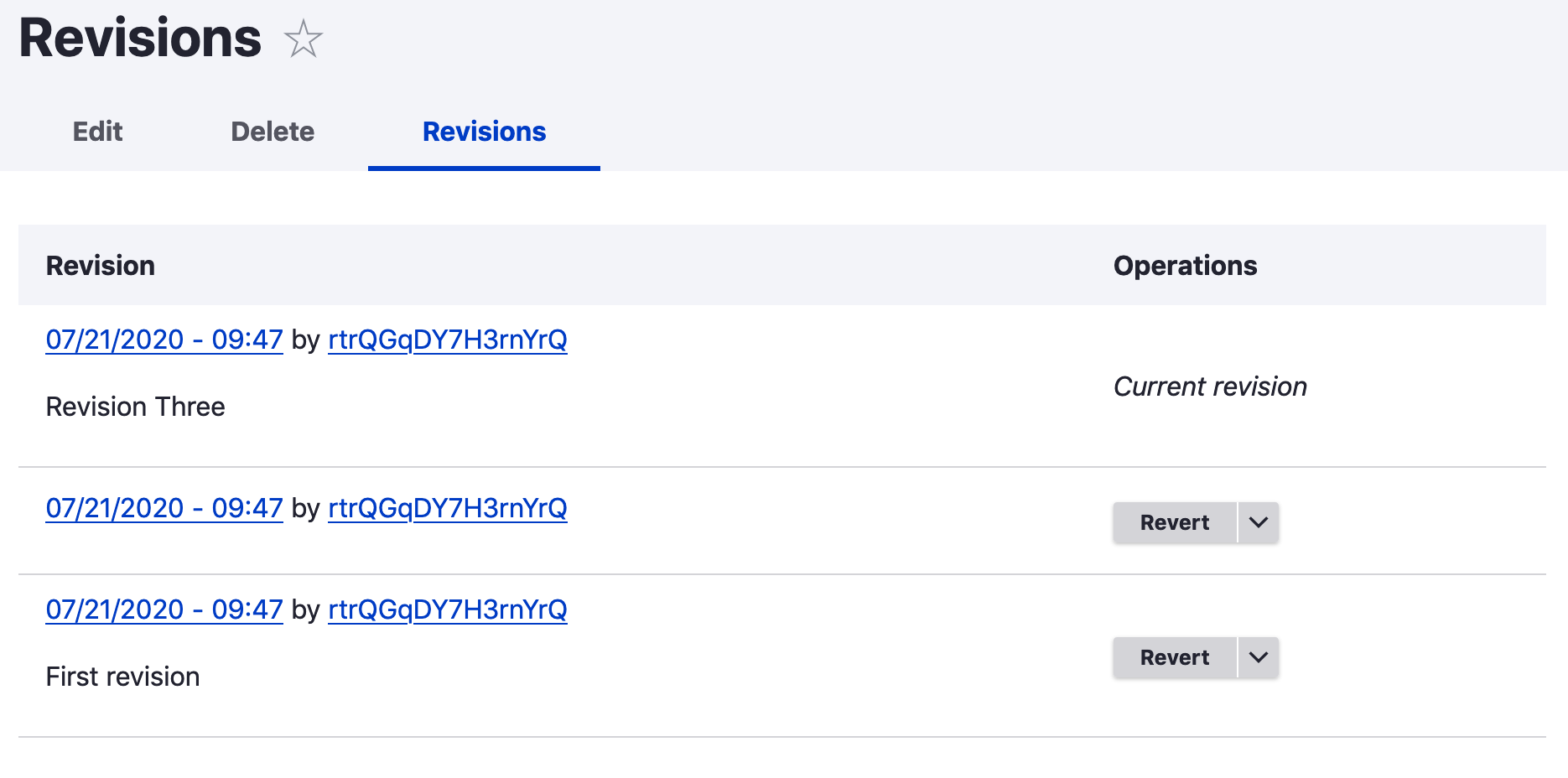Open the current revision dated 07/21/2020 - 09:47
The image size is (1568, 778).
click(x=164, y=340)
